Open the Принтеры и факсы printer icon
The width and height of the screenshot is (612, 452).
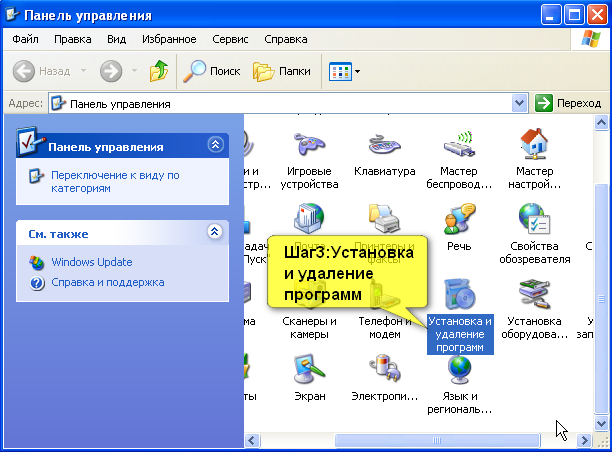(384, 218)
